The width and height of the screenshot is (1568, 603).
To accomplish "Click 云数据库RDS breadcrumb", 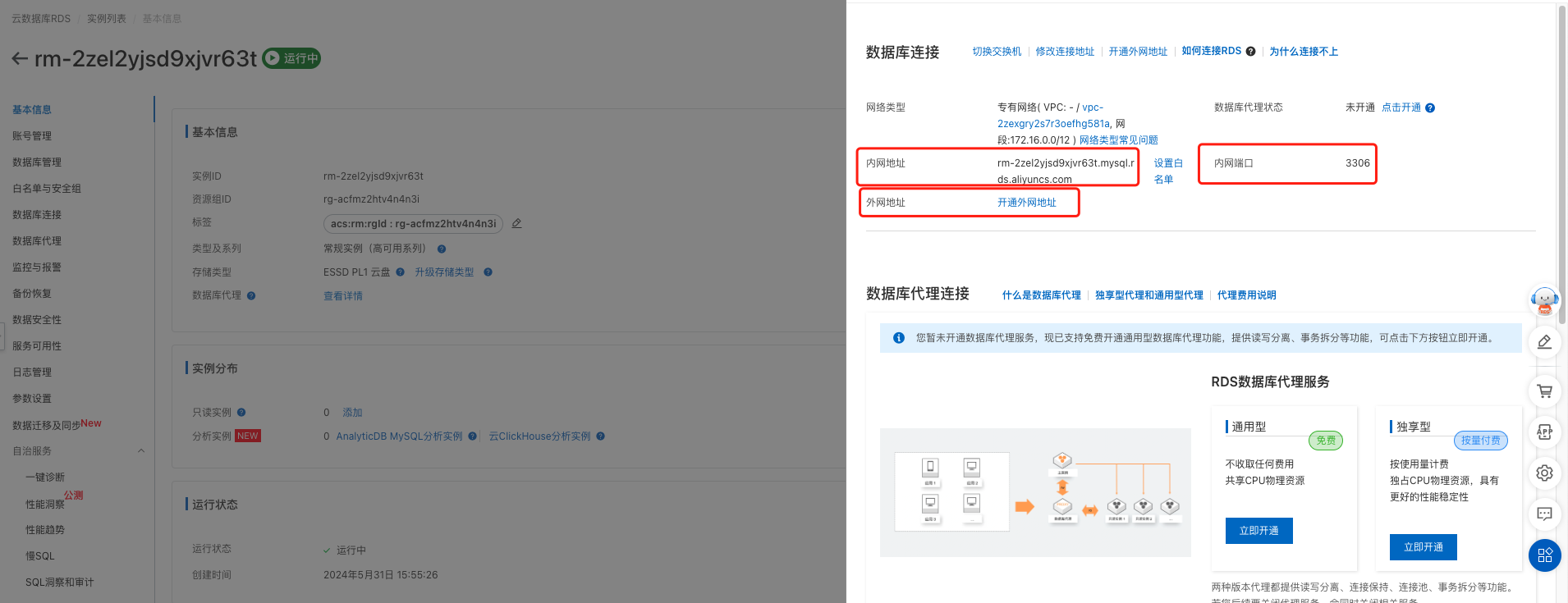I will coord(41,18).
